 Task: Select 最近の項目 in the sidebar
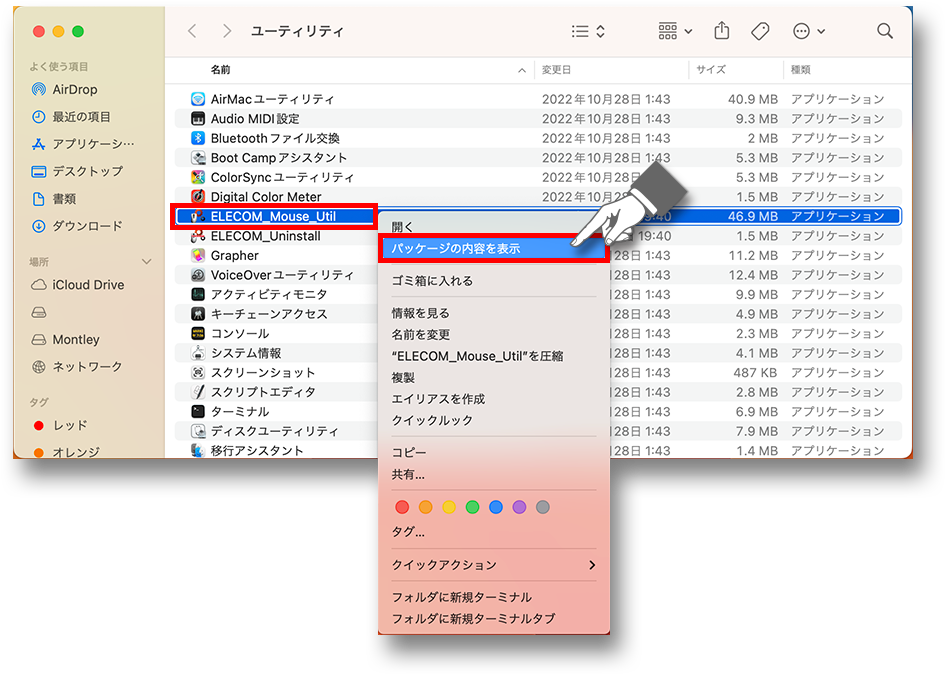tap(71, 117)
